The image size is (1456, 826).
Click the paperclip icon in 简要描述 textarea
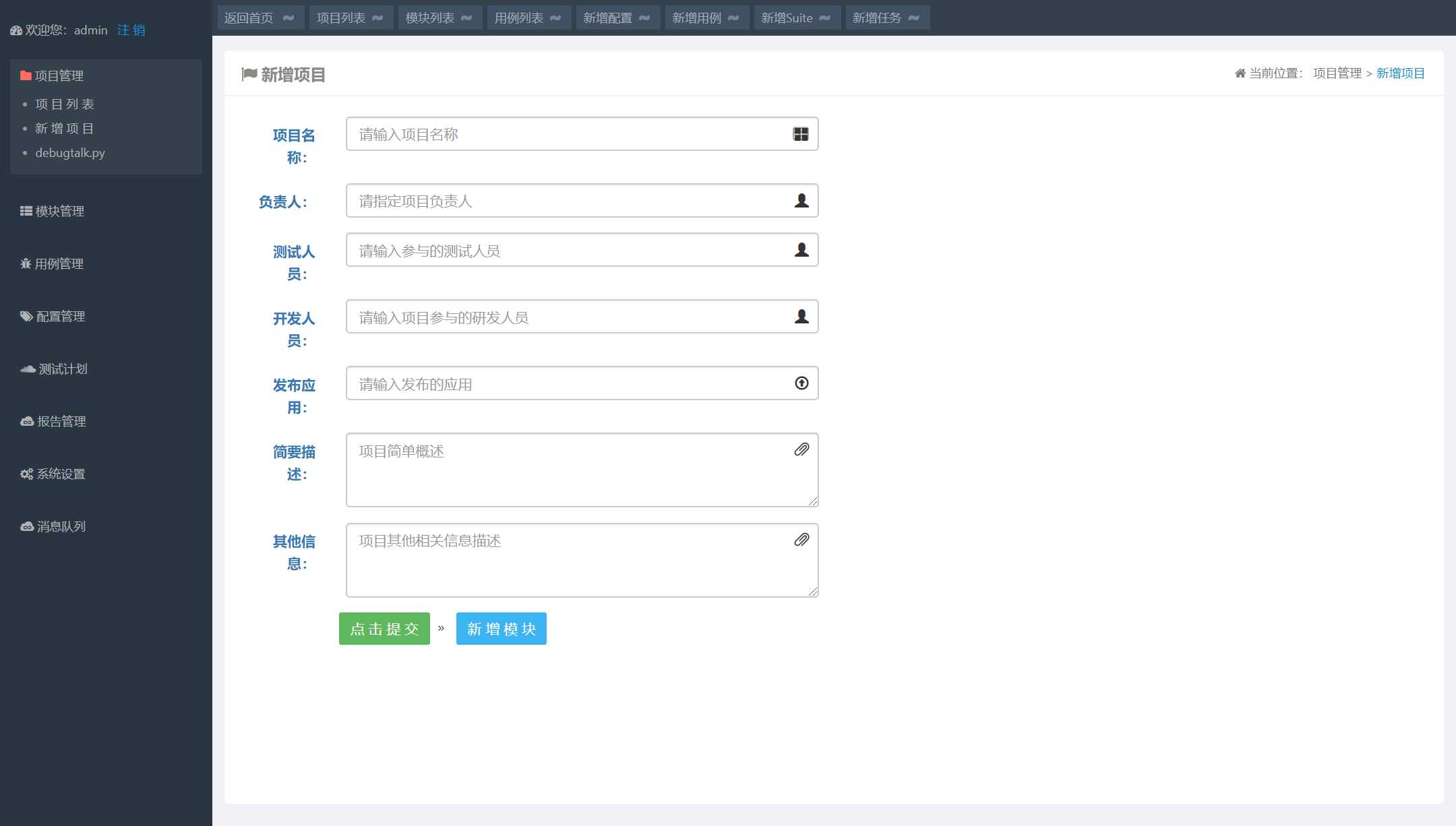pyautogui.click(x=801, y=449)
